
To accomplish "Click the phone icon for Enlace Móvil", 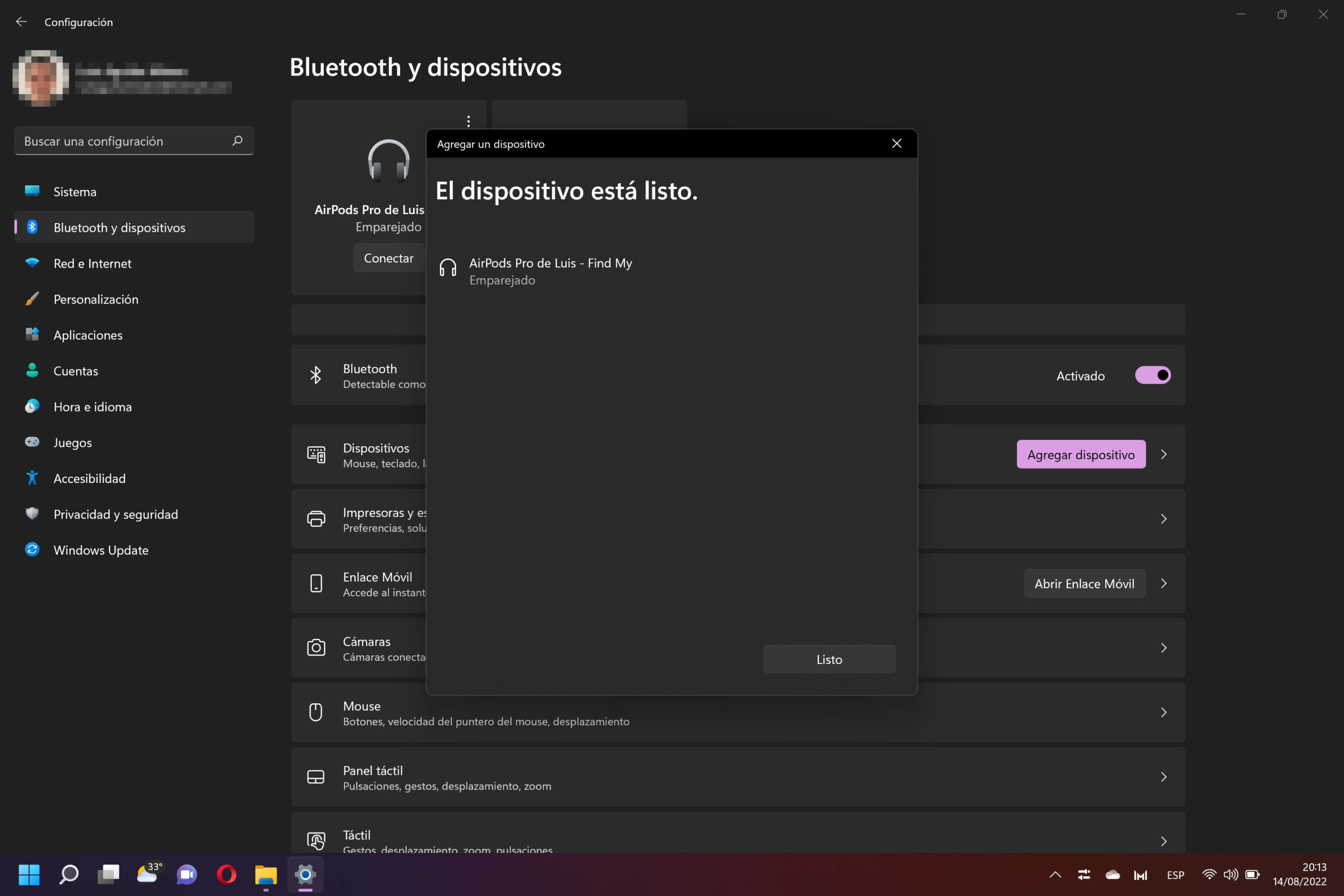I will (316, 584).
